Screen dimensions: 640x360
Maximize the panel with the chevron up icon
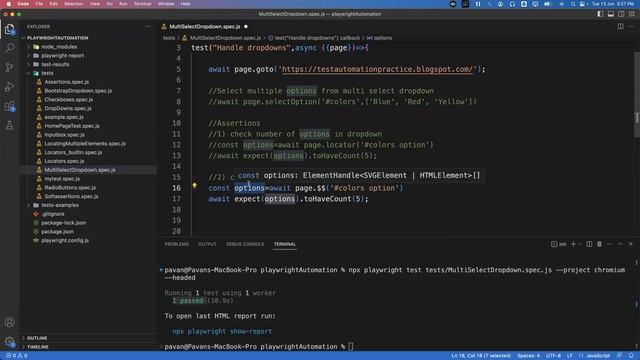tap(620, 244)
